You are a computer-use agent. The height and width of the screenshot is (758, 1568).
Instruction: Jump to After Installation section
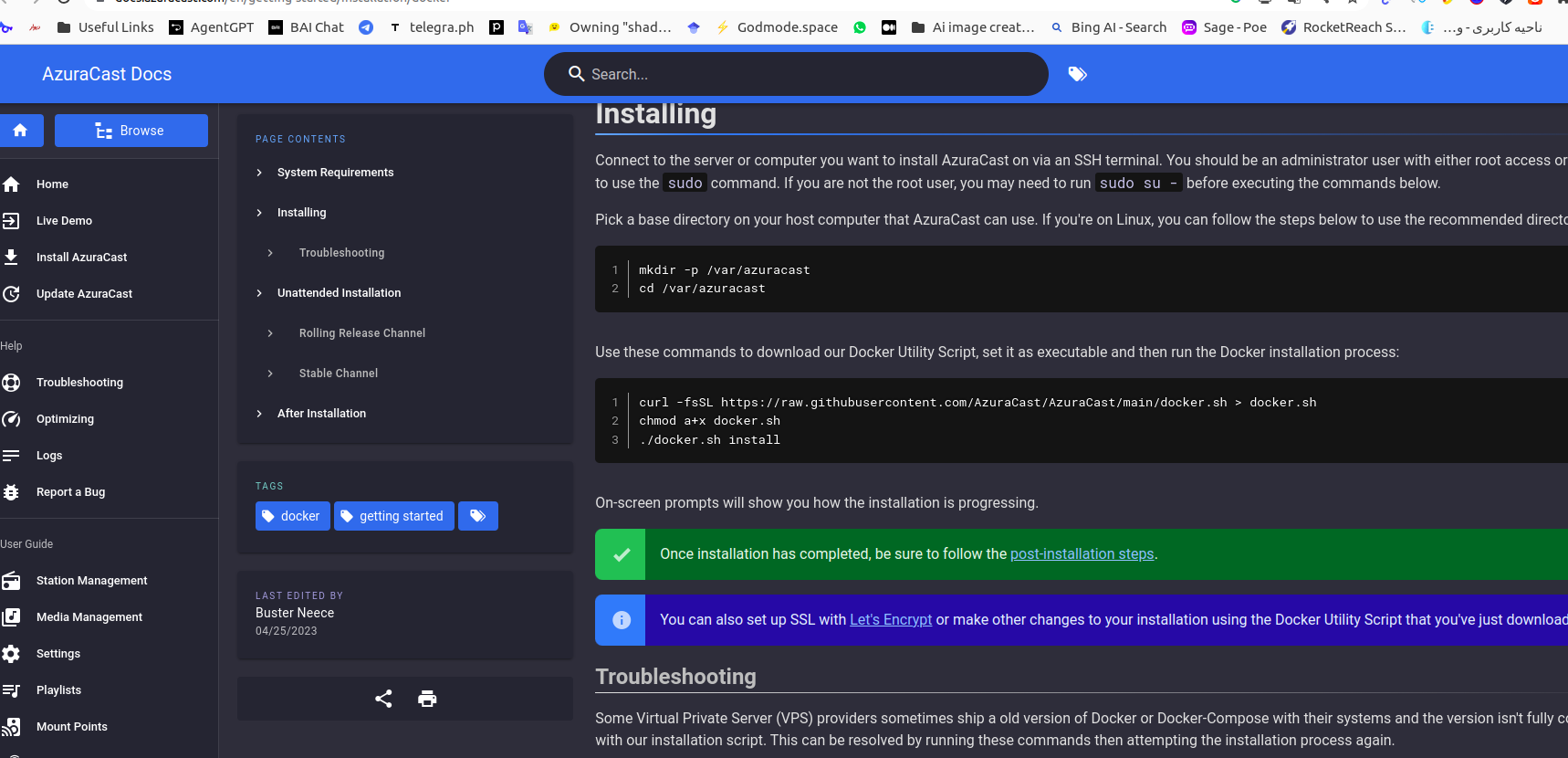click(x=322, y=414)
